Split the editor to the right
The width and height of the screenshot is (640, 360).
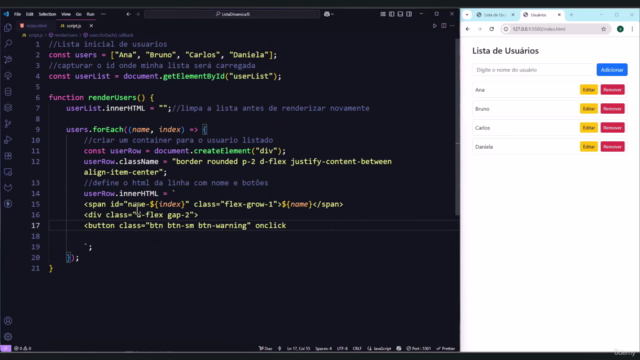coord(444,26)
